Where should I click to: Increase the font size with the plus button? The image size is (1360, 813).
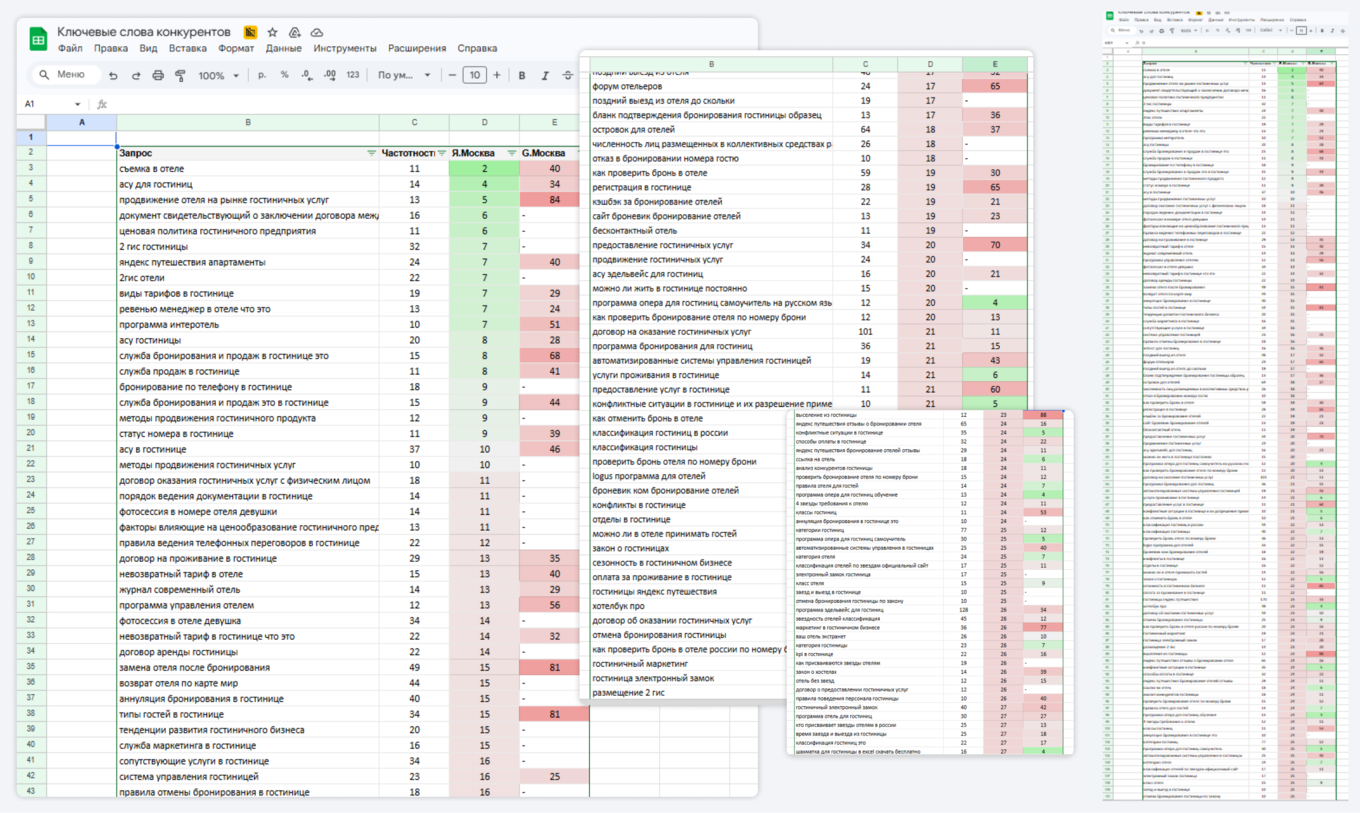pos(497,75)
